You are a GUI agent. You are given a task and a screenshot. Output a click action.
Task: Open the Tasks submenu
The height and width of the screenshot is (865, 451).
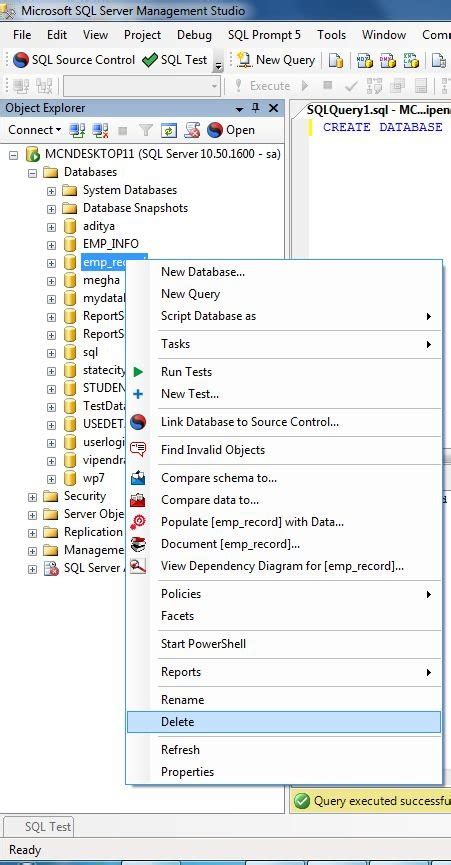284,344
